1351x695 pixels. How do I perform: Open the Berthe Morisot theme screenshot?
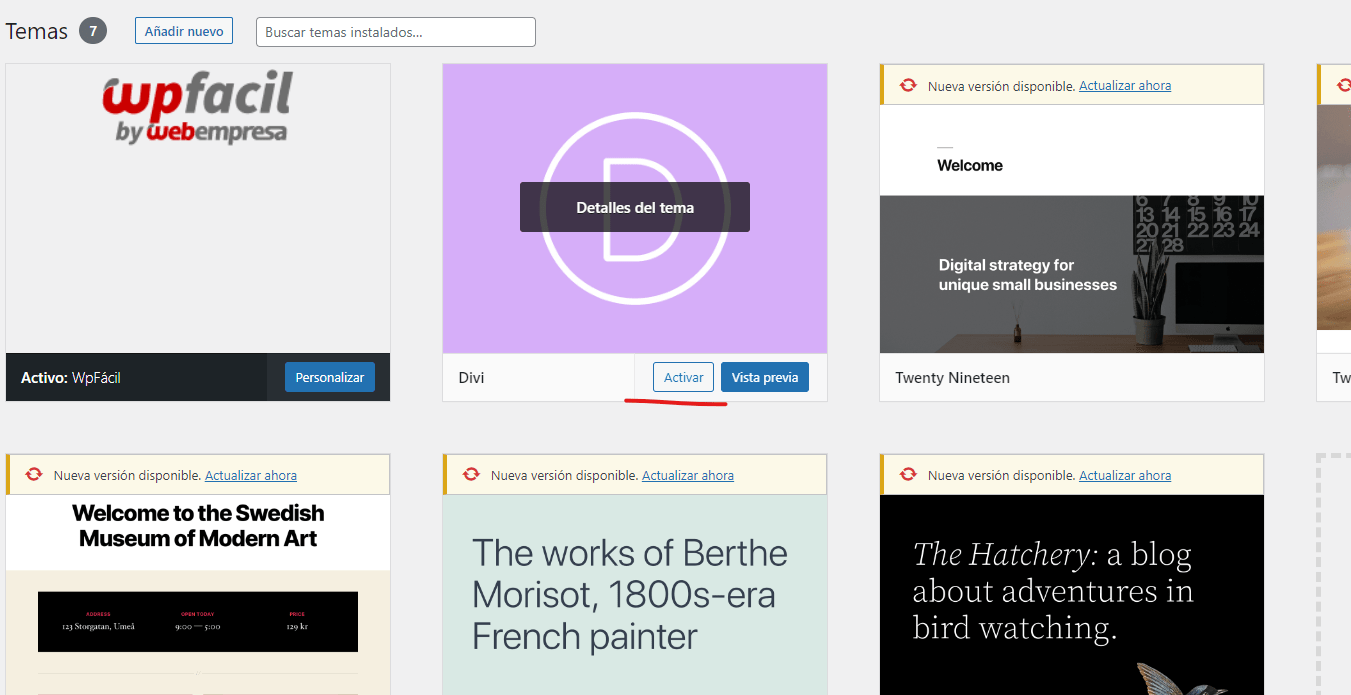(x=635, y=594)
